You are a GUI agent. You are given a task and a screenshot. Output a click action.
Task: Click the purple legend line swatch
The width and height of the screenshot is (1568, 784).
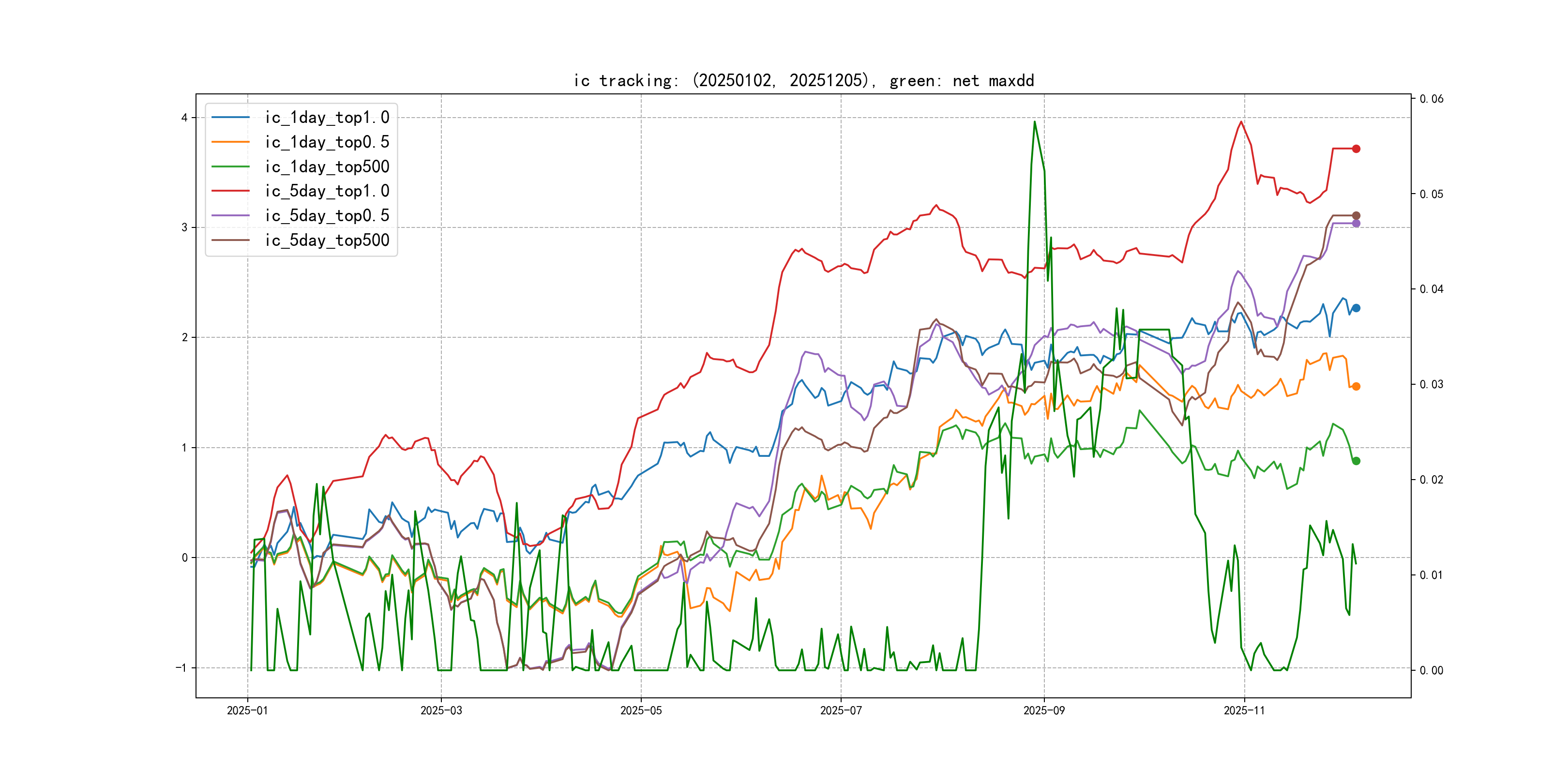[230, 215]
